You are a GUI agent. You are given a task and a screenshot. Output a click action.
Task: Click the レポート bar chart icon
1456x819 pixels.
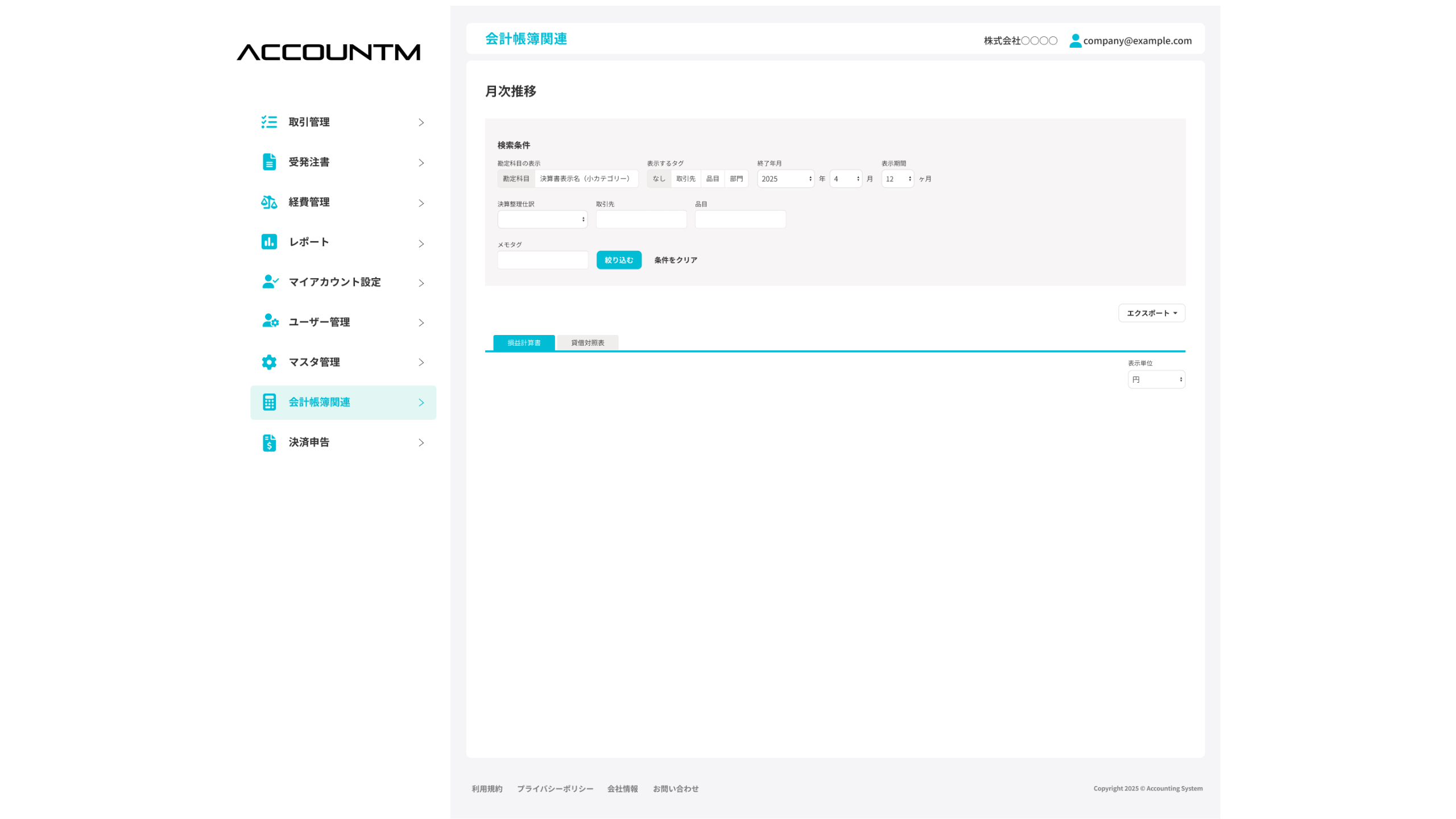[x=269, y=242]
